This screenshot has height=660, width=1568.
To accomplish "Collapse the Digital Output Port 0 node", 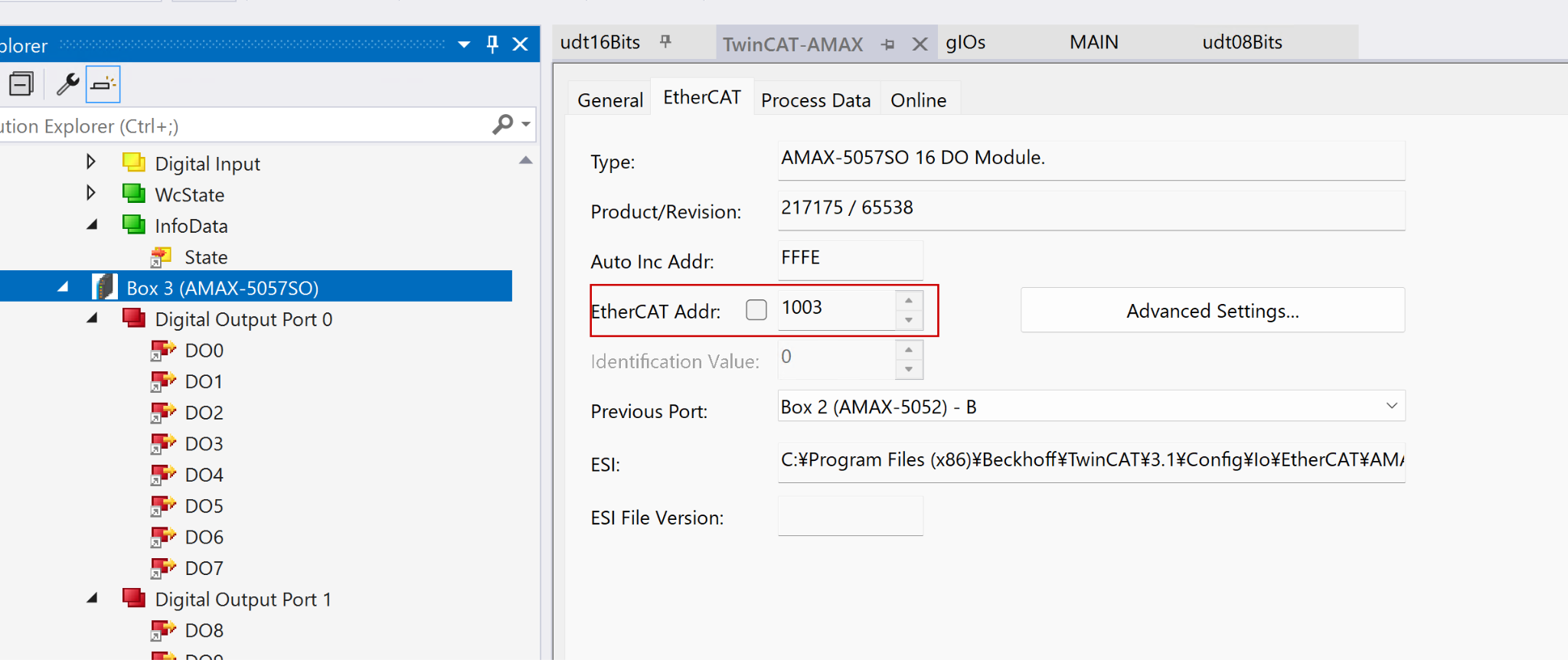I will 93,319.
